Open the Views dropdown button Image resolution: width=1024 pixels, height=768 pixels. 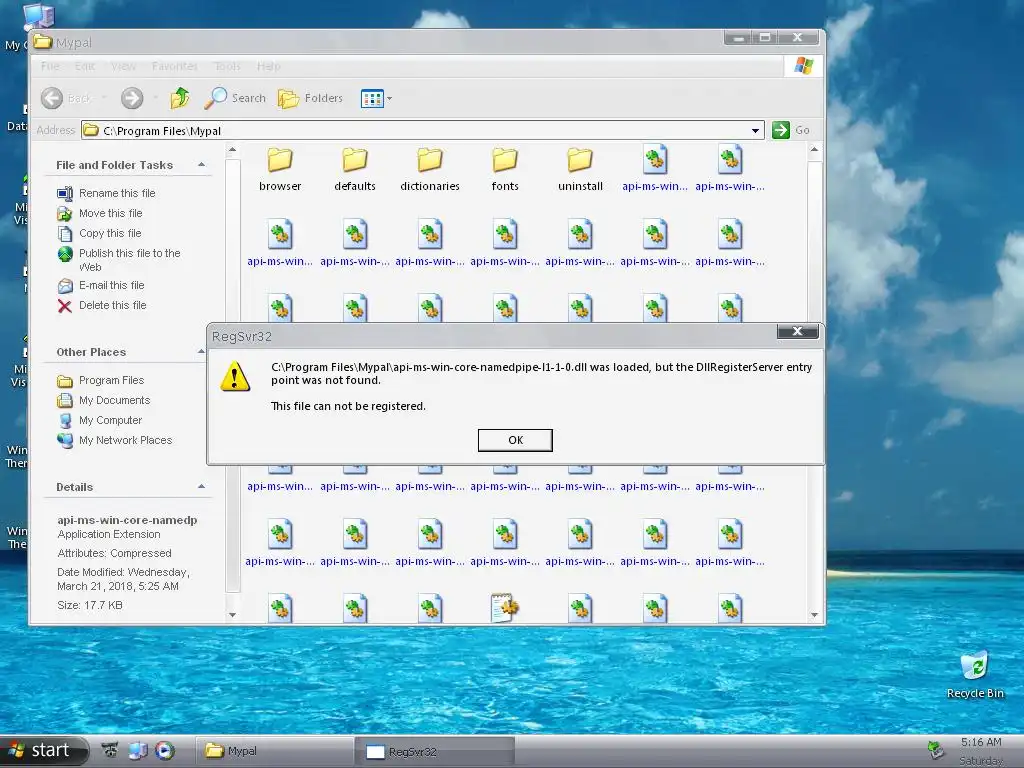(376, 99)
